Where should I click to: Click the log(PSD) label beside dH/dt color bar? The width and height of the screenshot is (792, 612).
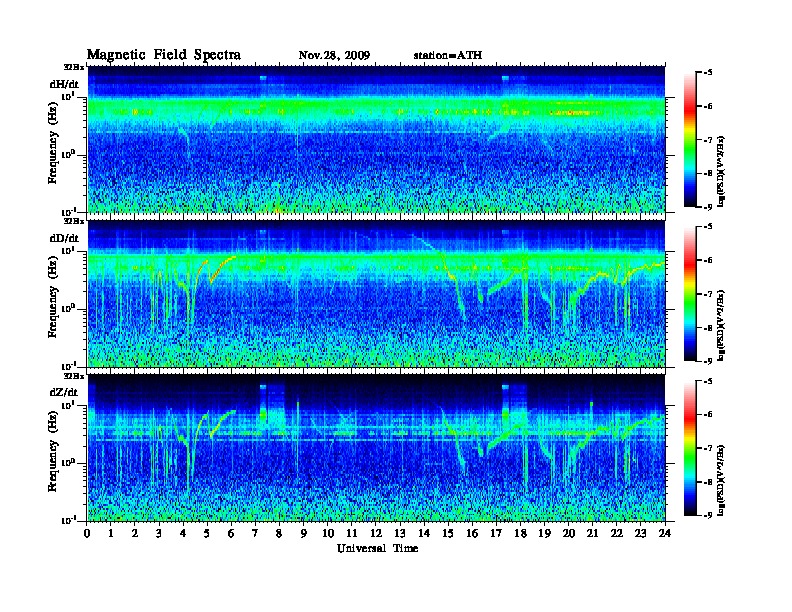pyautogui.click(x=722, y=171)
